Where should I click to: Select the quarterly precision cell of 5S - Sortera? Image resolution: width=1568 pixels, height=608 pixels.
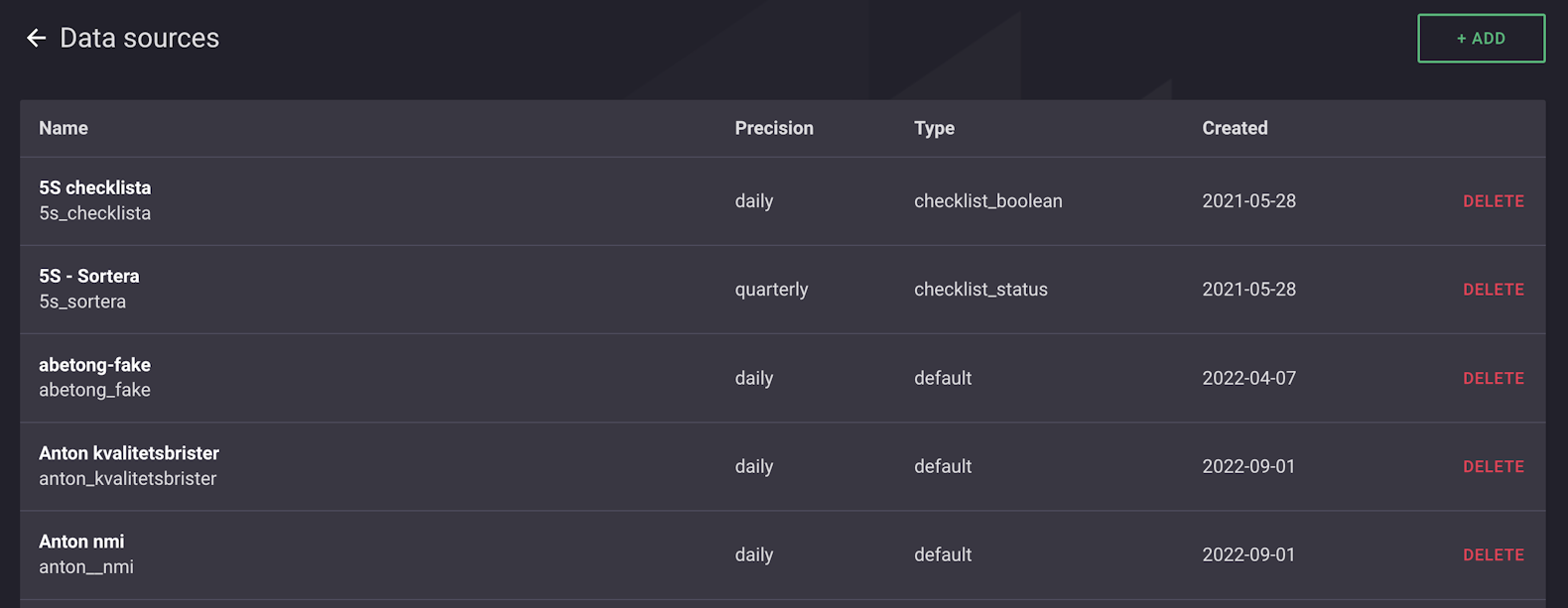click(771, 289)
